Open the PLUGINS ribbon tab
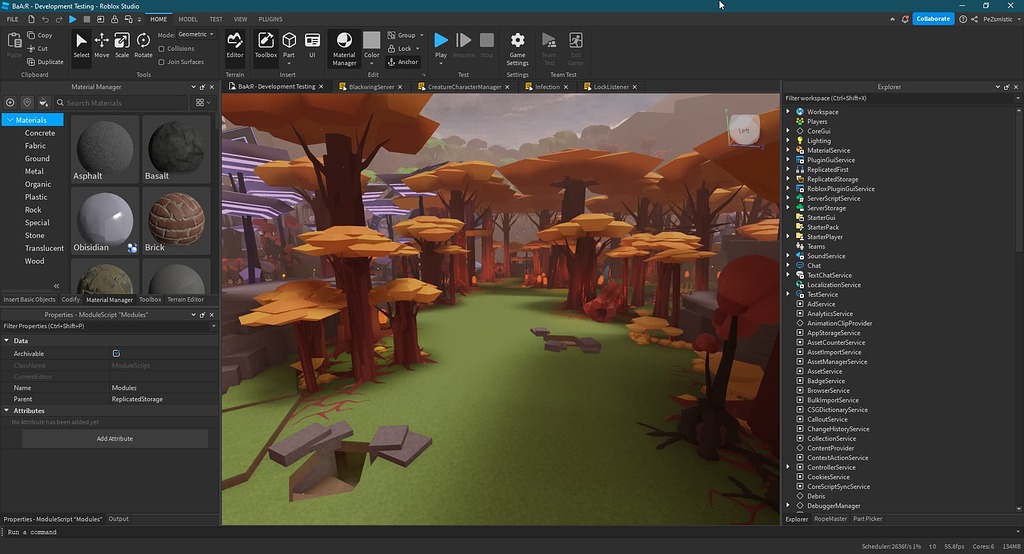 point(270,19)
